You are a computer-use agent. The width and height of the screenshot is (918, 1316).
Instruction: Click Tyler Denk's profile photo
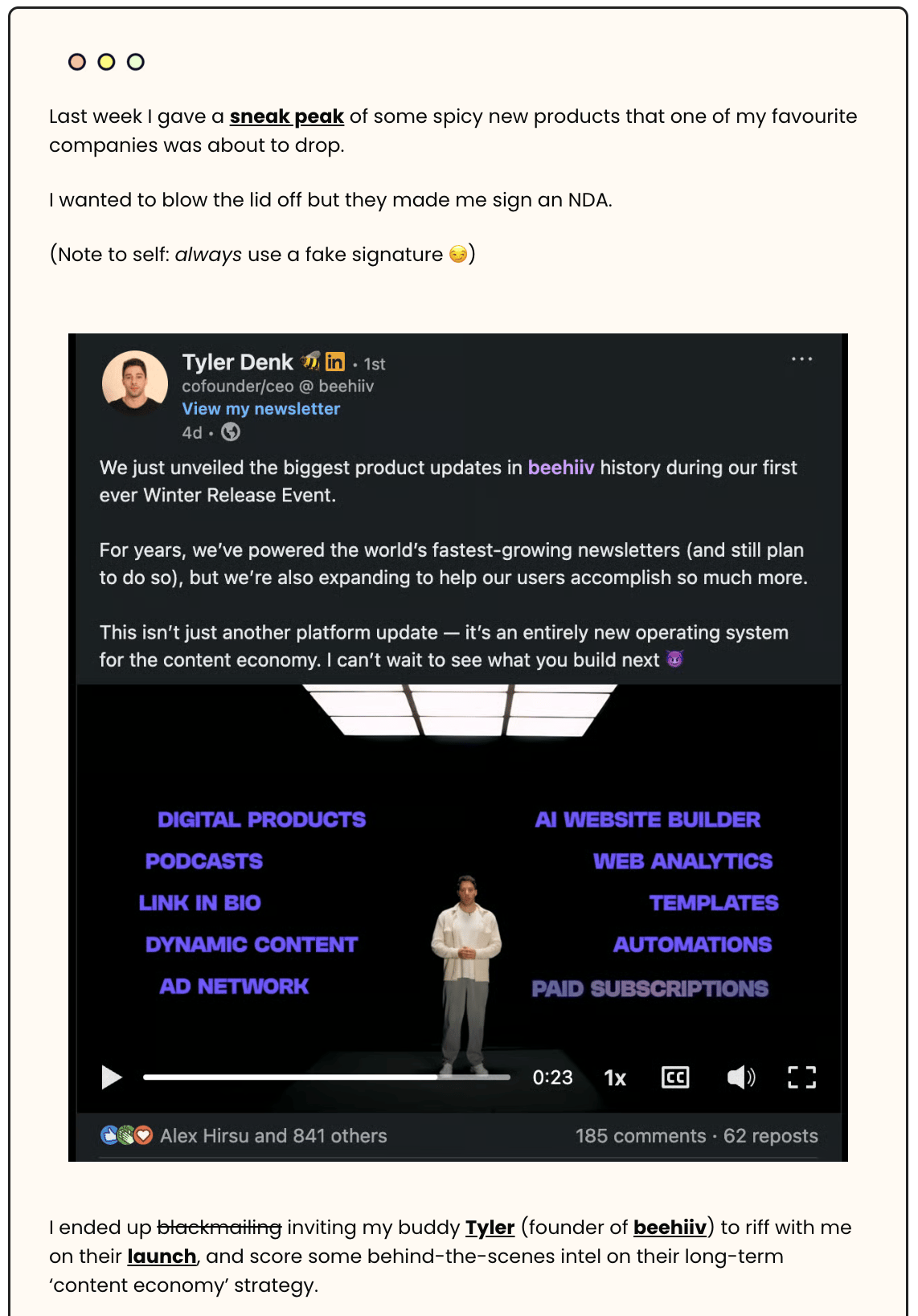[135, 382]
